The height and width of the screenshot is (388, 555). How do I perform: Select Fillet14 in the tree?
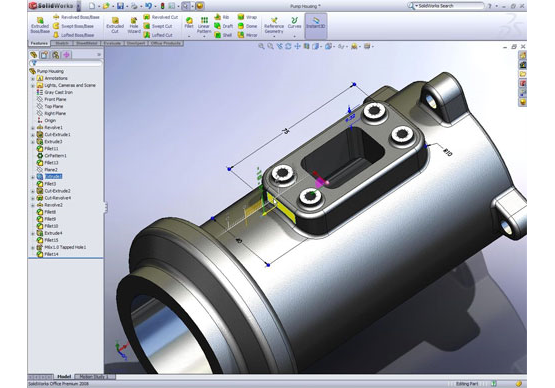tap(48, 254)
